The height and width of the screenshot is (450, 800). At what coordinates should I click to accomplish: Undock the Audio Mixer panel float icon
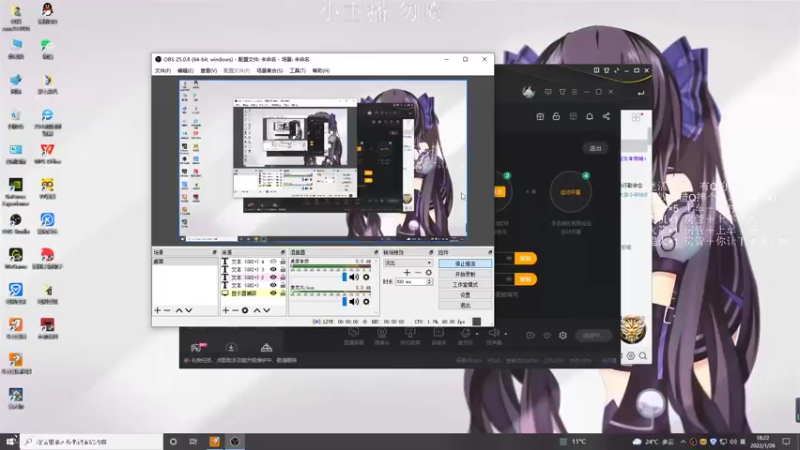376,253
